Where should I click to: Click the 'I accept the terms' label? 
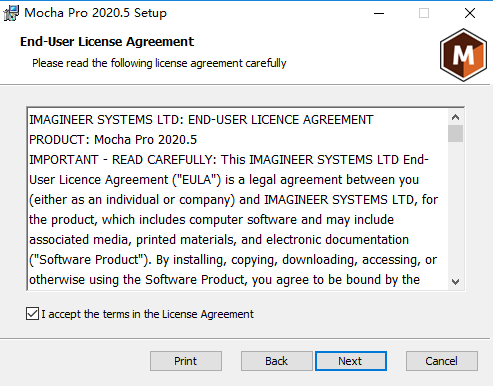[147, 314]
